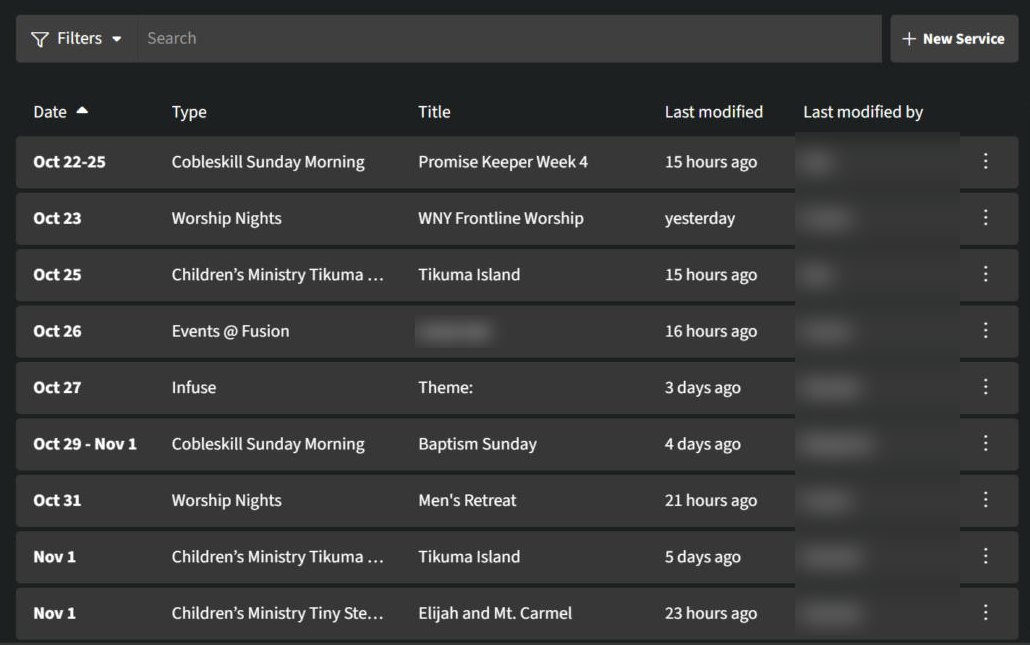The height and width of the screenshot is (645, 1030).
Task: Click the Infuse type cell
Action: tap(194, 388)
